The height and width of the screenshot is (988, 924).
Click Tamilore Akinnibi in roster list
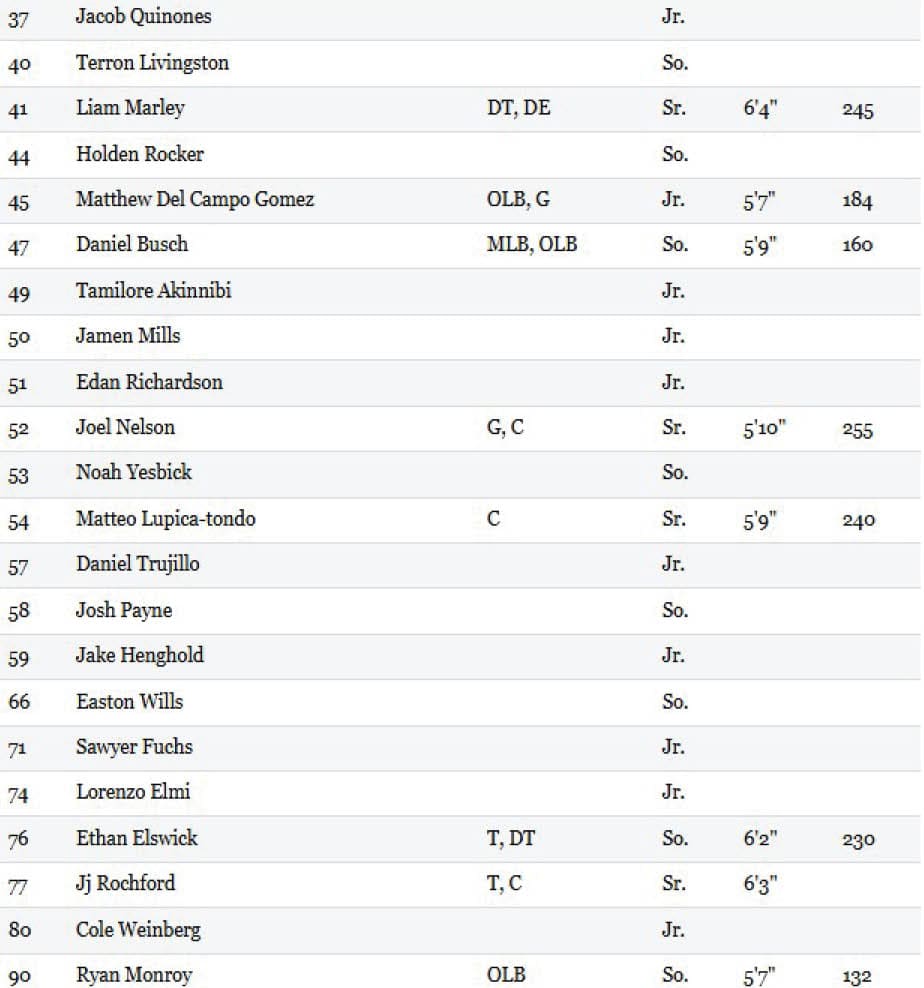tap(154, 291)
